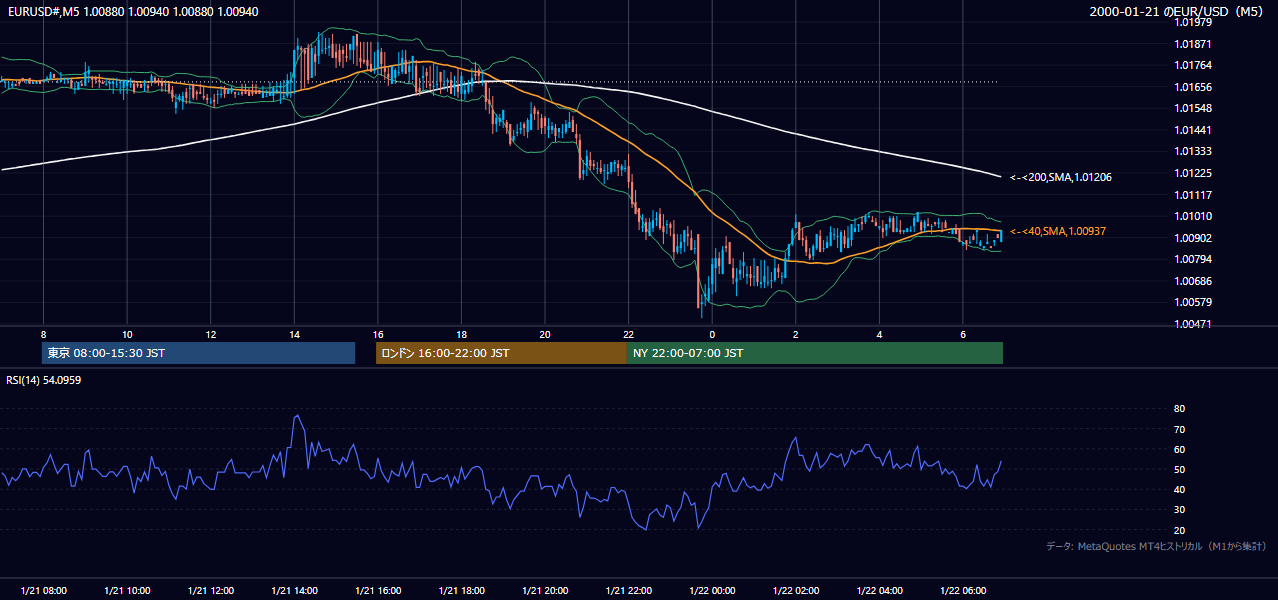Click the 1/22 00:00 time label
This screenshot has width=1278, height=600.
(x=712, y=591)
